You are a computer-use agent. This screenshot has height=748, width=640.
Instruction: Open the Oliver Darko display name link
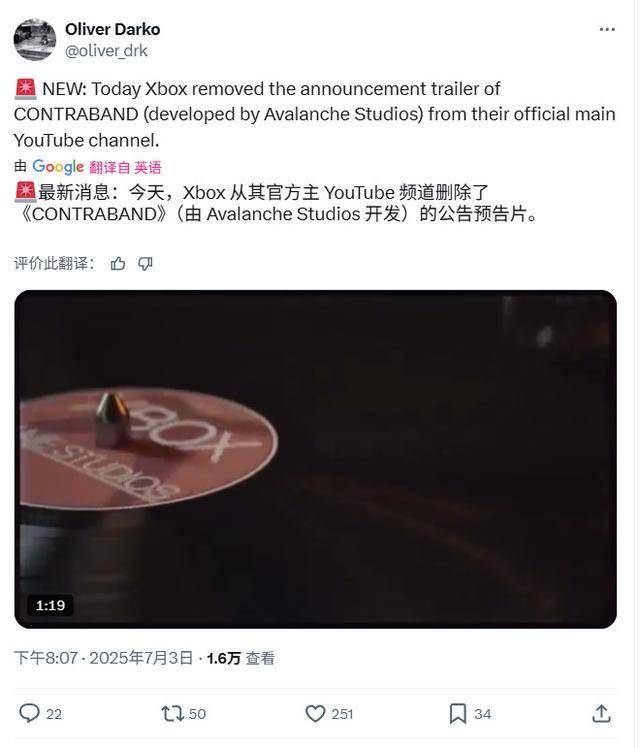pos(113,30)
